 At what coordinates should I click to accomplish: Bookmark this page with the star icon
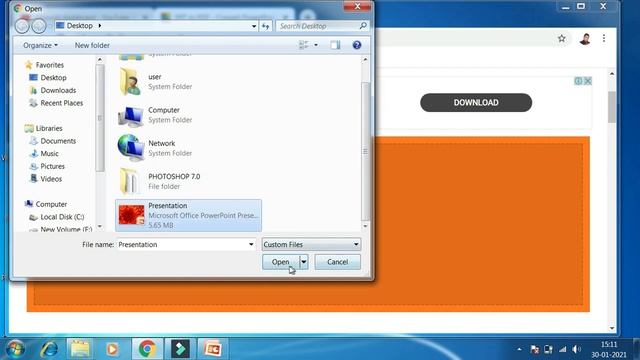point(562,38)
